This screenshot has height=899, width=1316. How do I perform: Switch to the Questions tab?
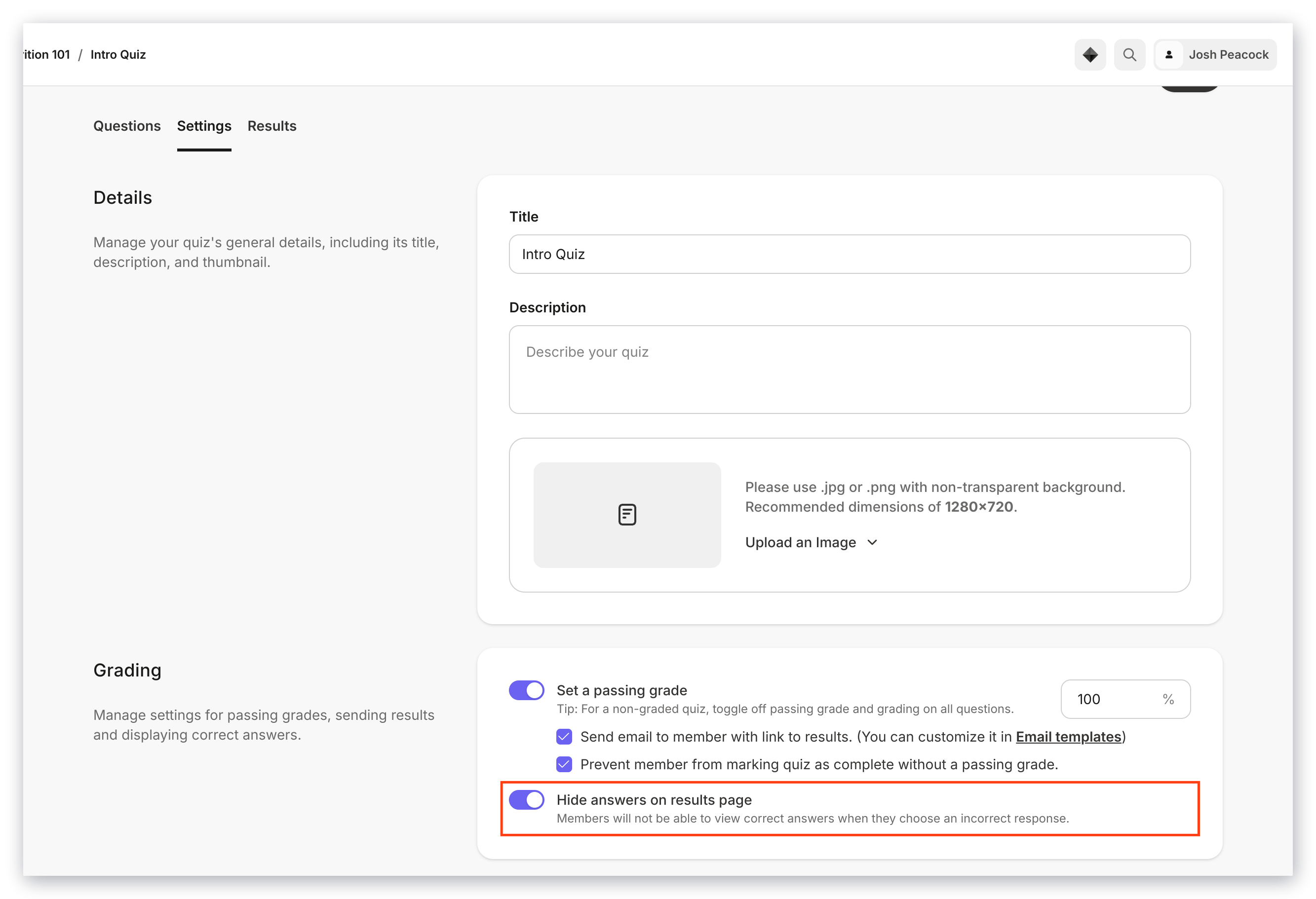click(127, 126)
